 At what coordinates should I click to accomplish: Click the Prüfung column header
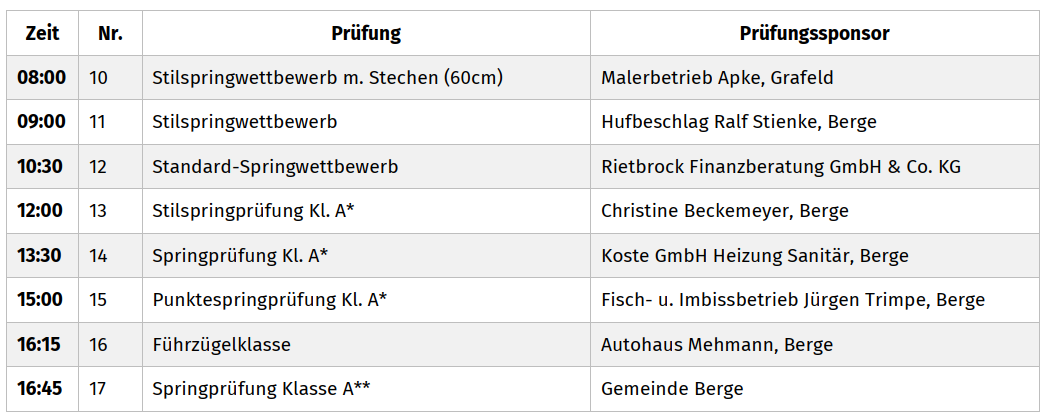[366, 33]
